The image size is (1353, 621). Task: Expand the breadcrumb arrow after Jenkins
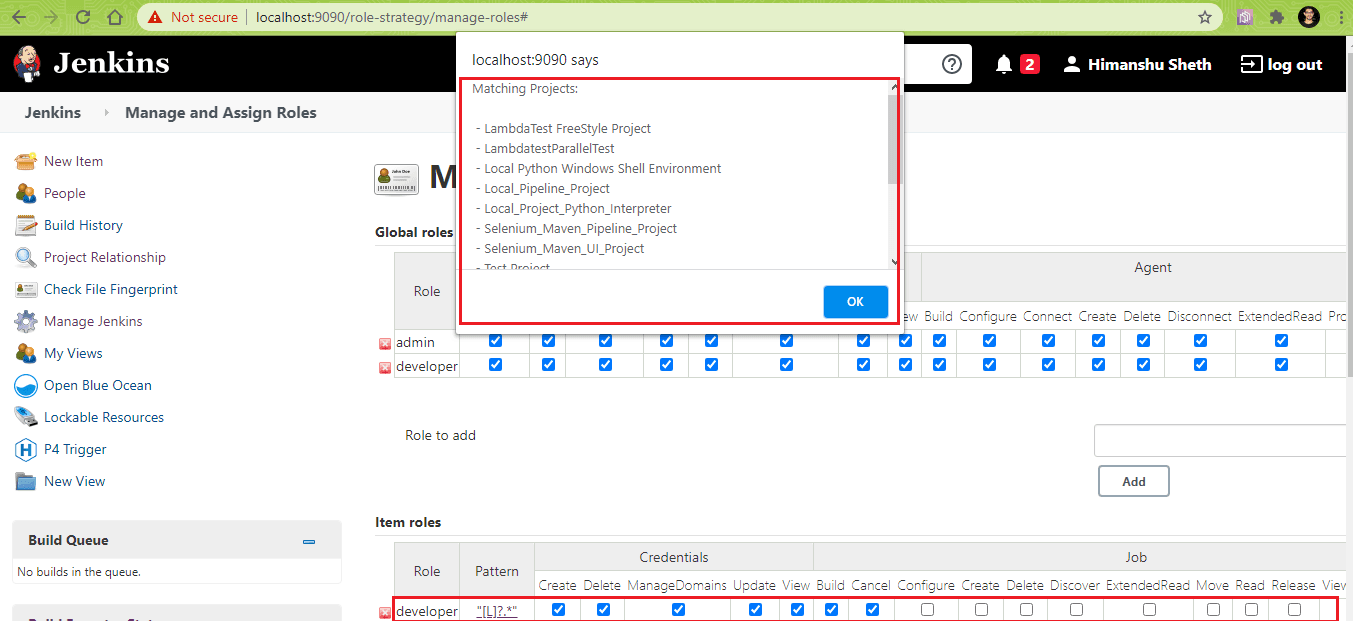(107, 113)
